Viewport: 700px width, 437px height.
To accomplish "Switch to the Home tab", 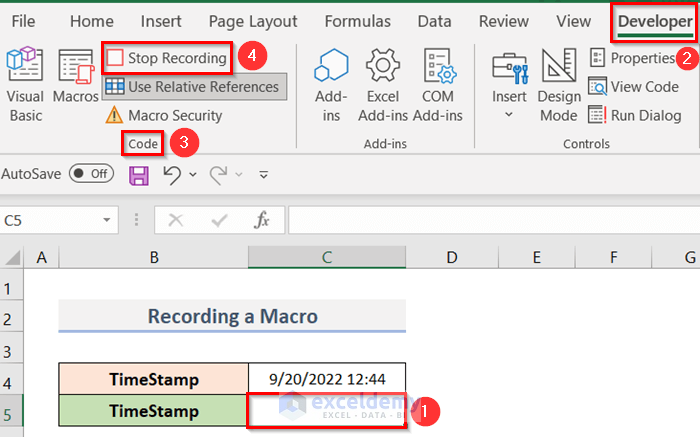I will click(92, 21).
